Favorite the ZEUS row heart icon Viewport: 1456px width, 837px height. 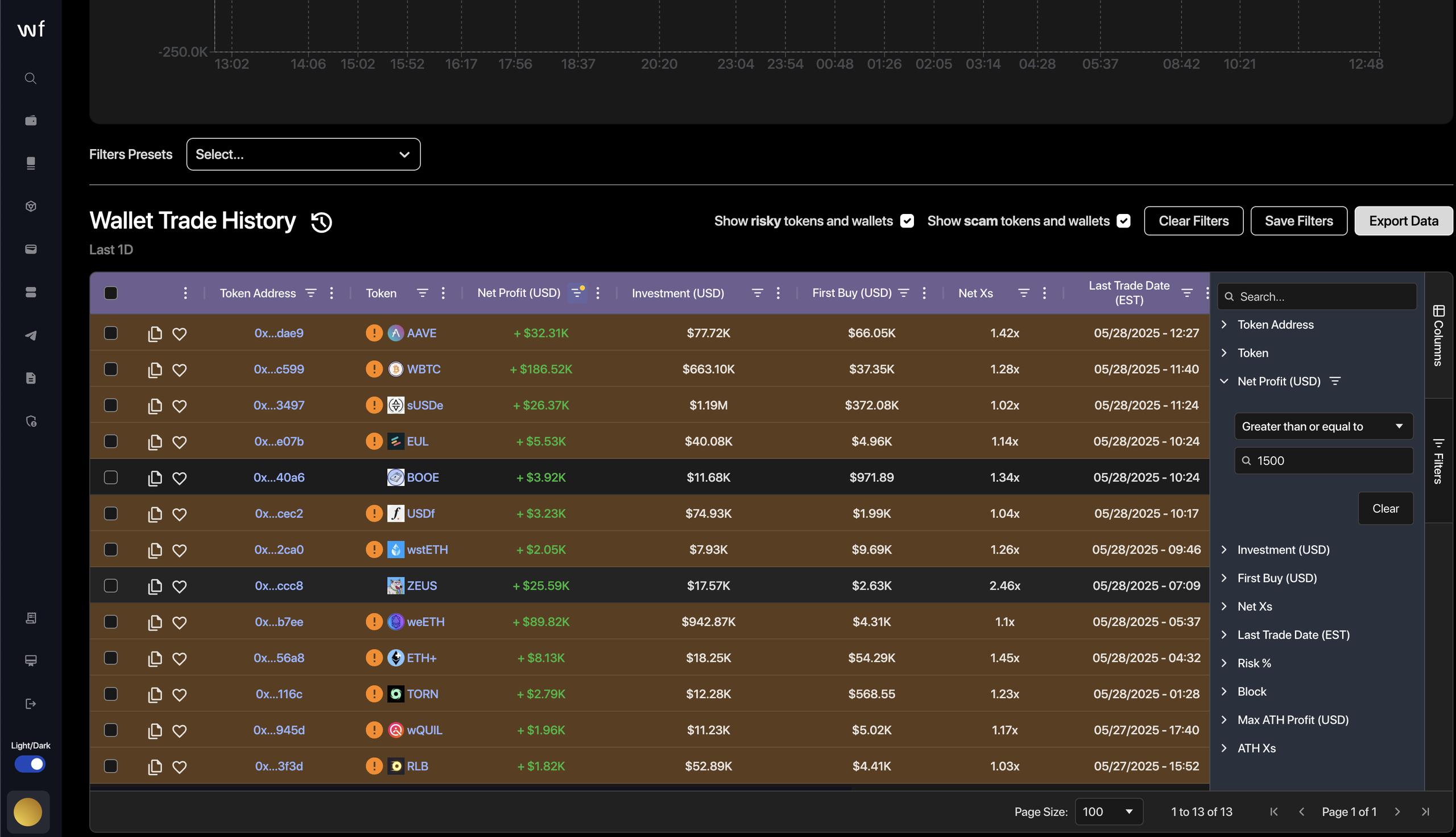click(x=179, y=587)
